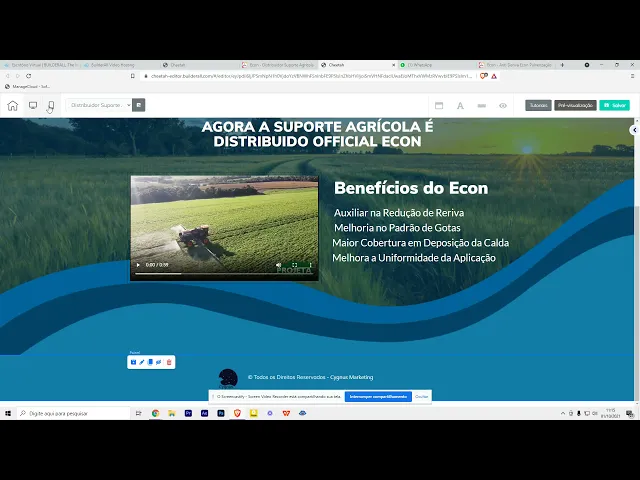This screenshot has height=480, width=640.
Task: Click the Ocultar link in the sharing bar
Action: pyautogui.click(x=422, y=396)
